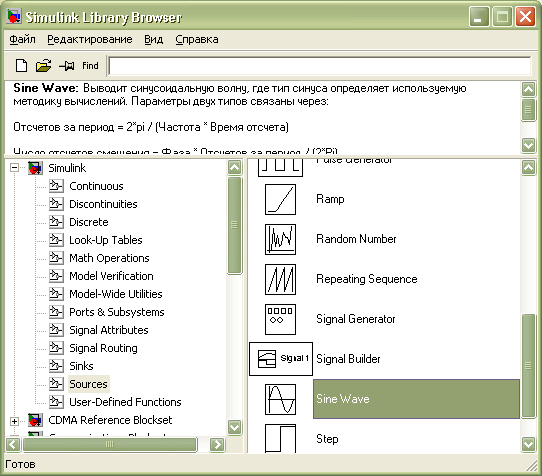Click block list scroll down arrow
Image resolution: width=542 pixels, height=476 pixels.
(x=529, y=444)
